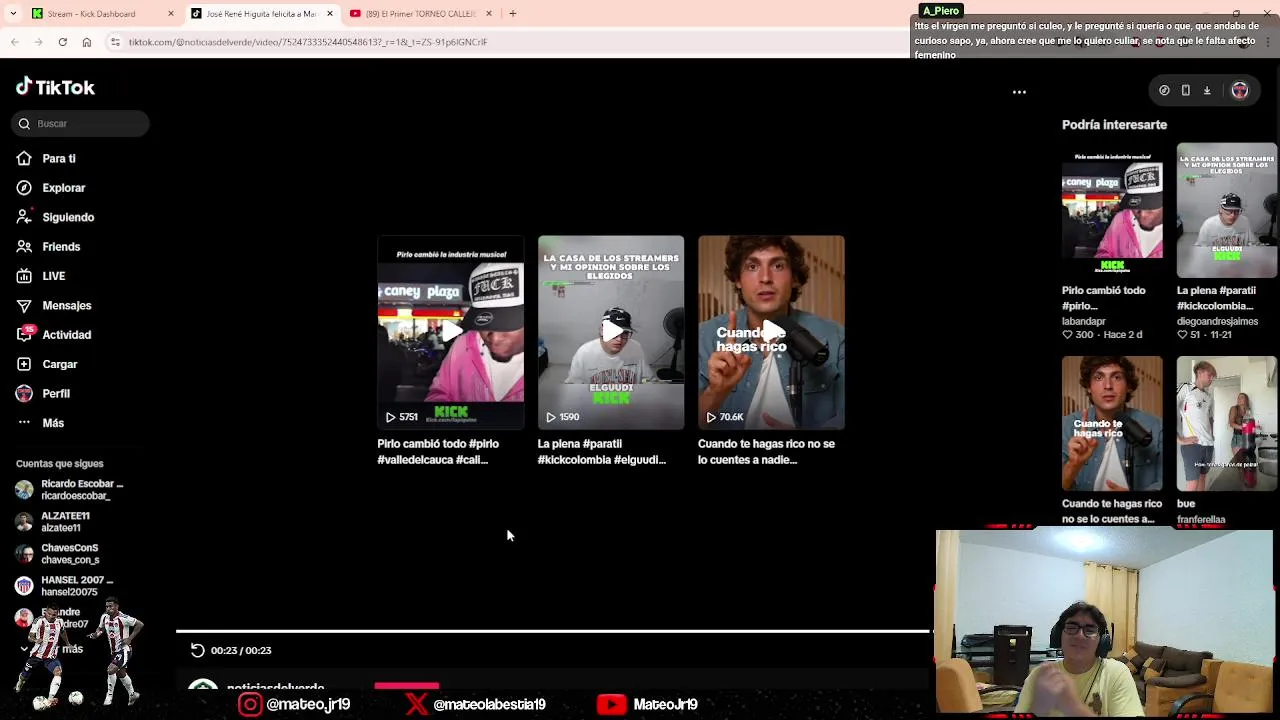The height and width of the screenshot is (720, 1280).
Task: Expand followed accounts with 'más' chevron
Action: [x=24, y=649]
